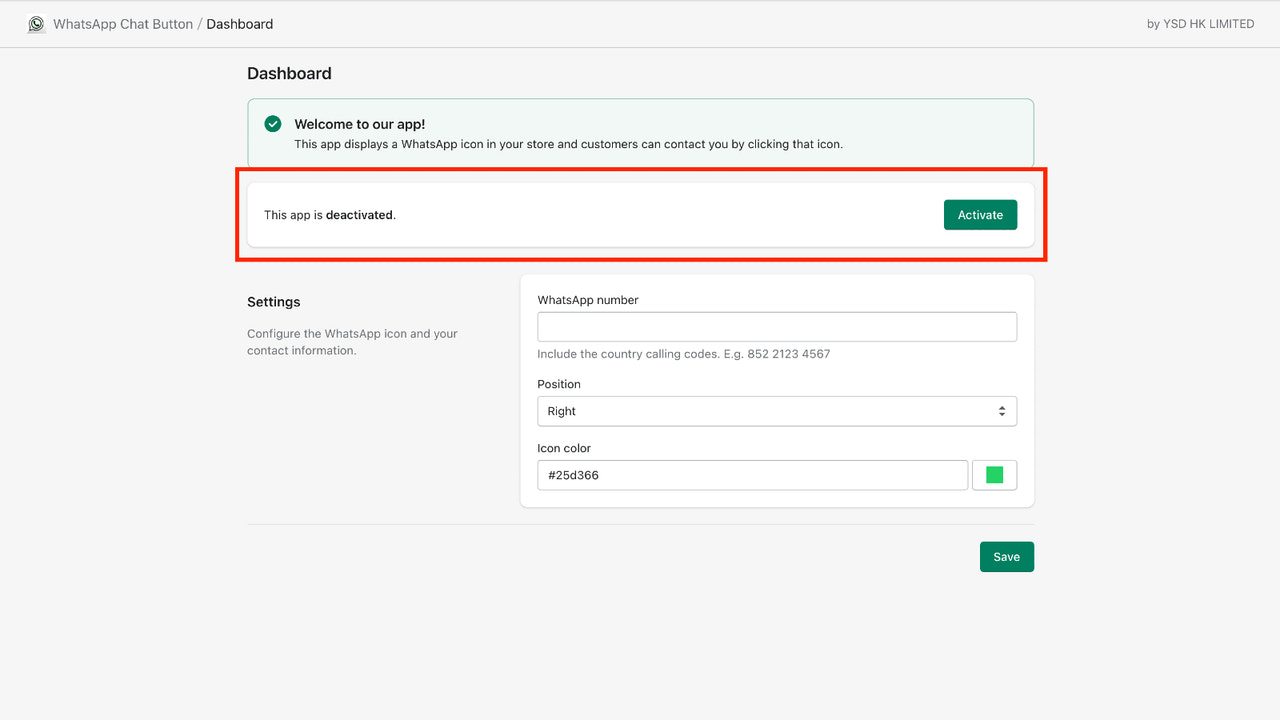The image size is (1280, 720).
Task: Activate the WhatsApp app
Action: coord(980,215)
